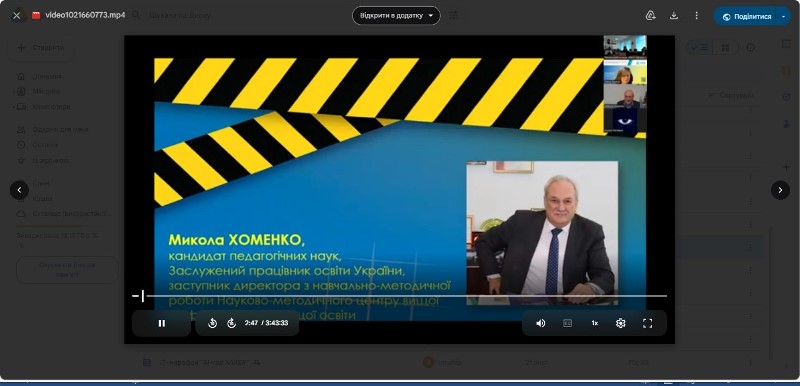Image resolution: width=800 pixels, height=386 pixels.
Task: Expand the arrow beside the 'Поділитися' button
Action: click(784, 16)
